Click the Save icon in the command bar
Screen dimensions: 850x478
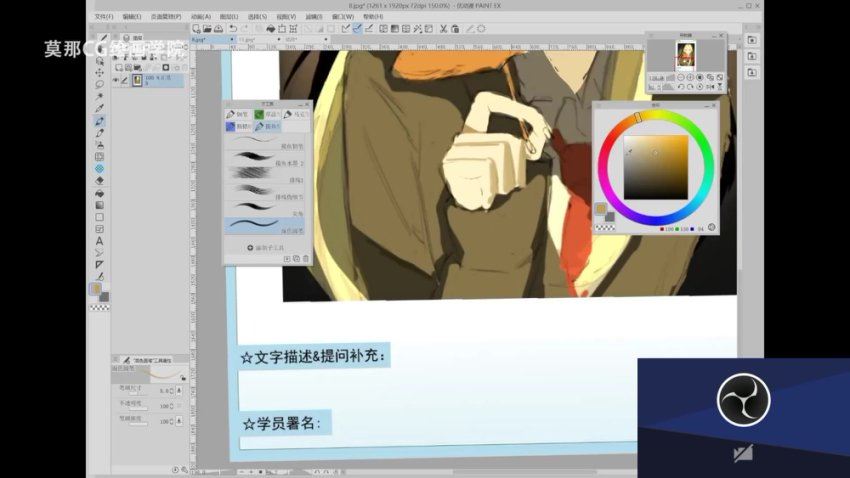(x=218, y=29)
